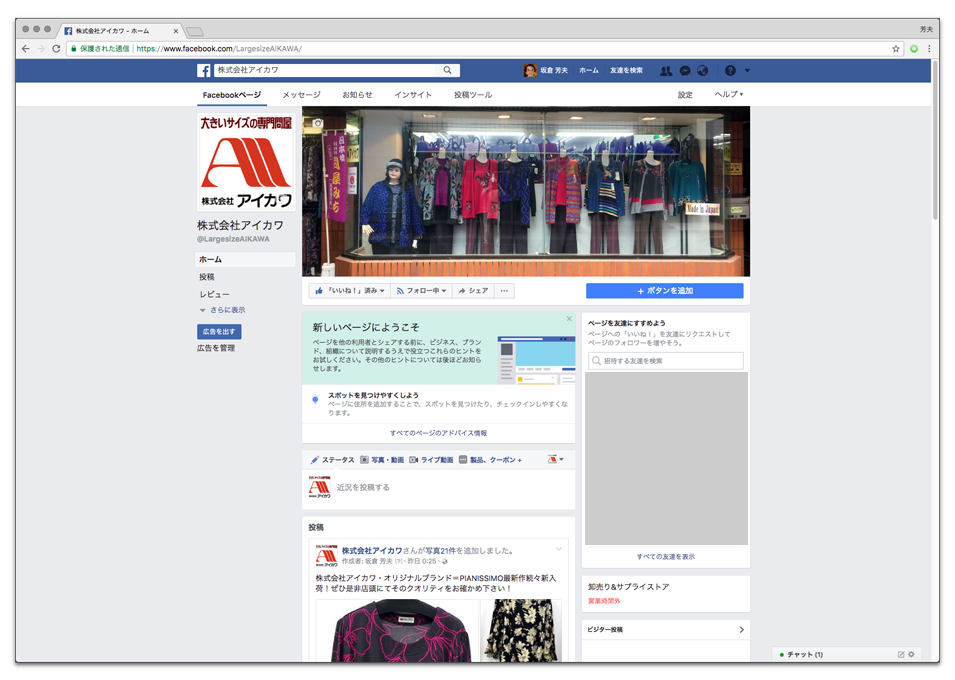Open quick help question mark icon
The image size is (955, 680).
click(x=730, y=71)
